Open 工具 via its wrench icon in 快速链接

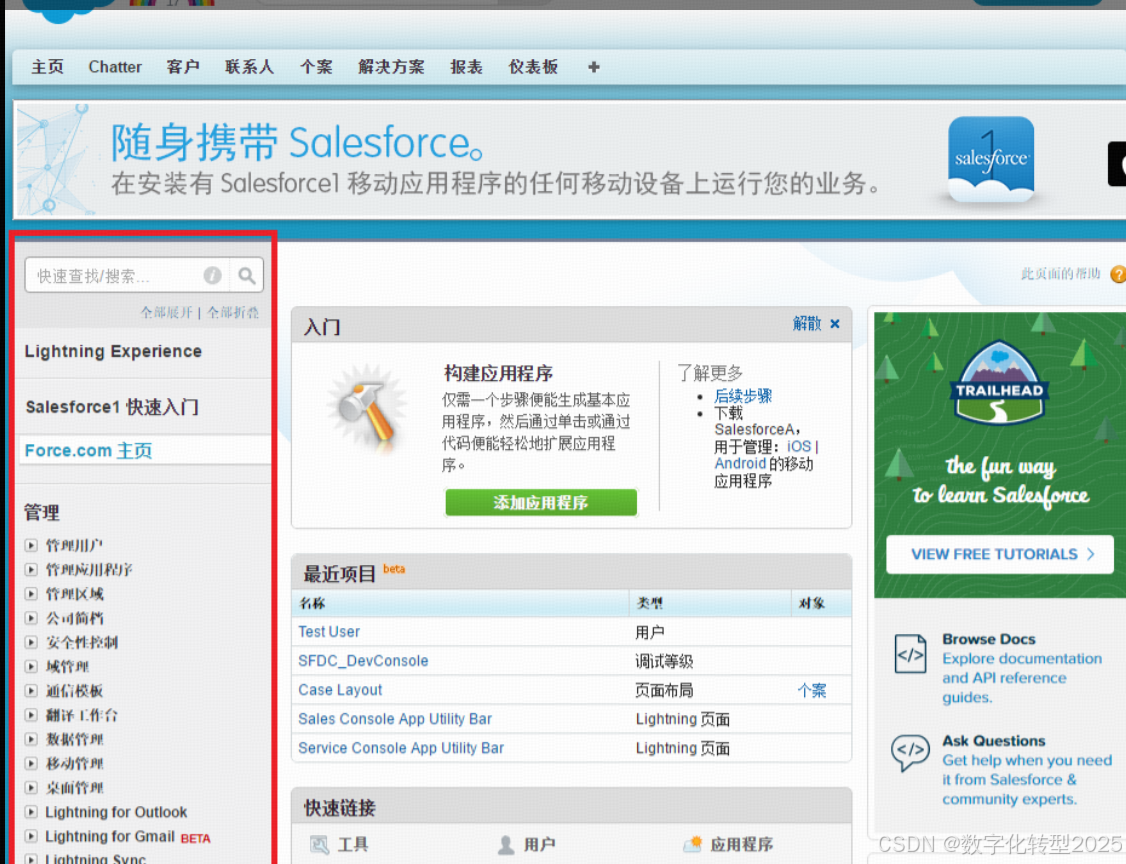(x=319, y=843)
